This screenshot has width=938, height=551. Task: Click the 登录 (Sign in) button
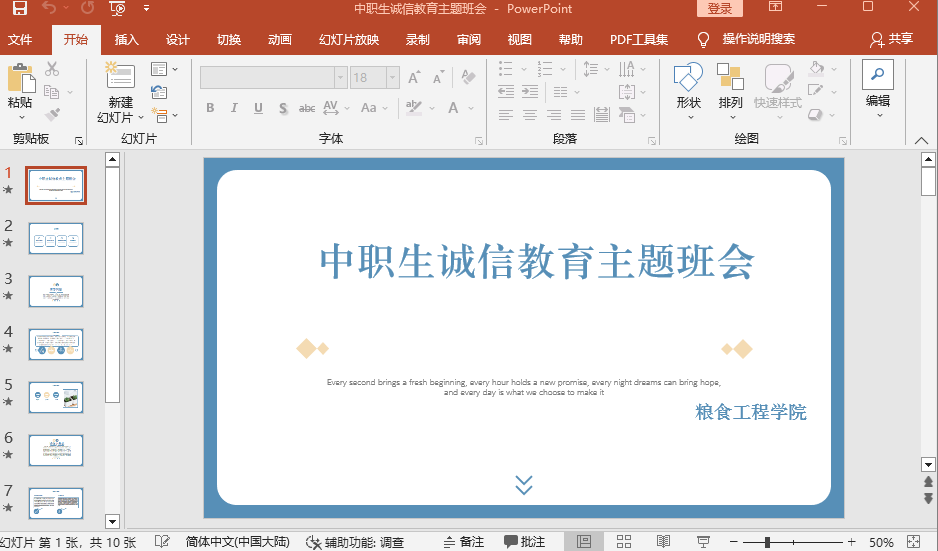click(720, 9)
